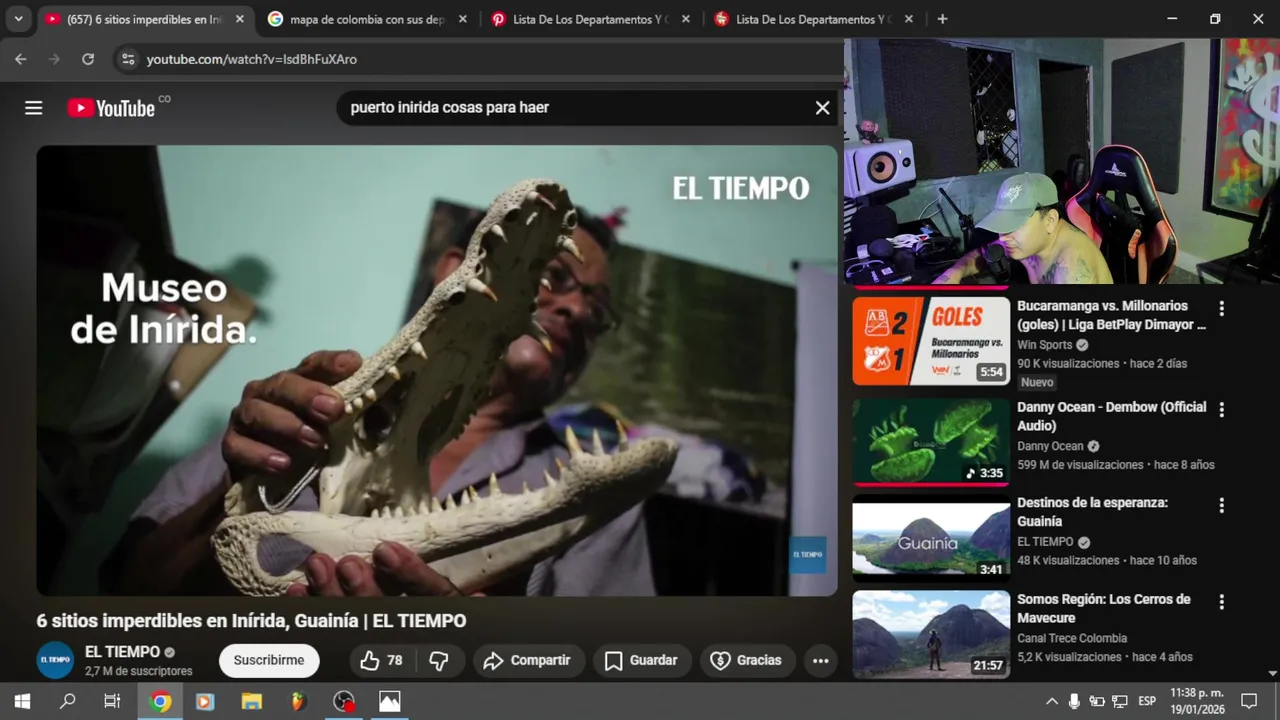Open options for Los Cerros de Mavecure video

coord(1221,602)
